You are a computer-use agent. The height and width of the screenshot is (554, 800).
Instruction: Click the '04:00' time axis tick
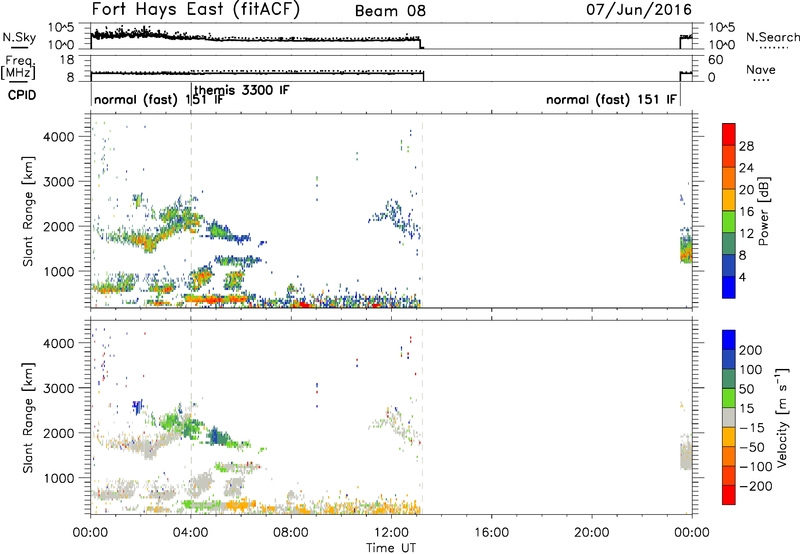click(191, 533)
